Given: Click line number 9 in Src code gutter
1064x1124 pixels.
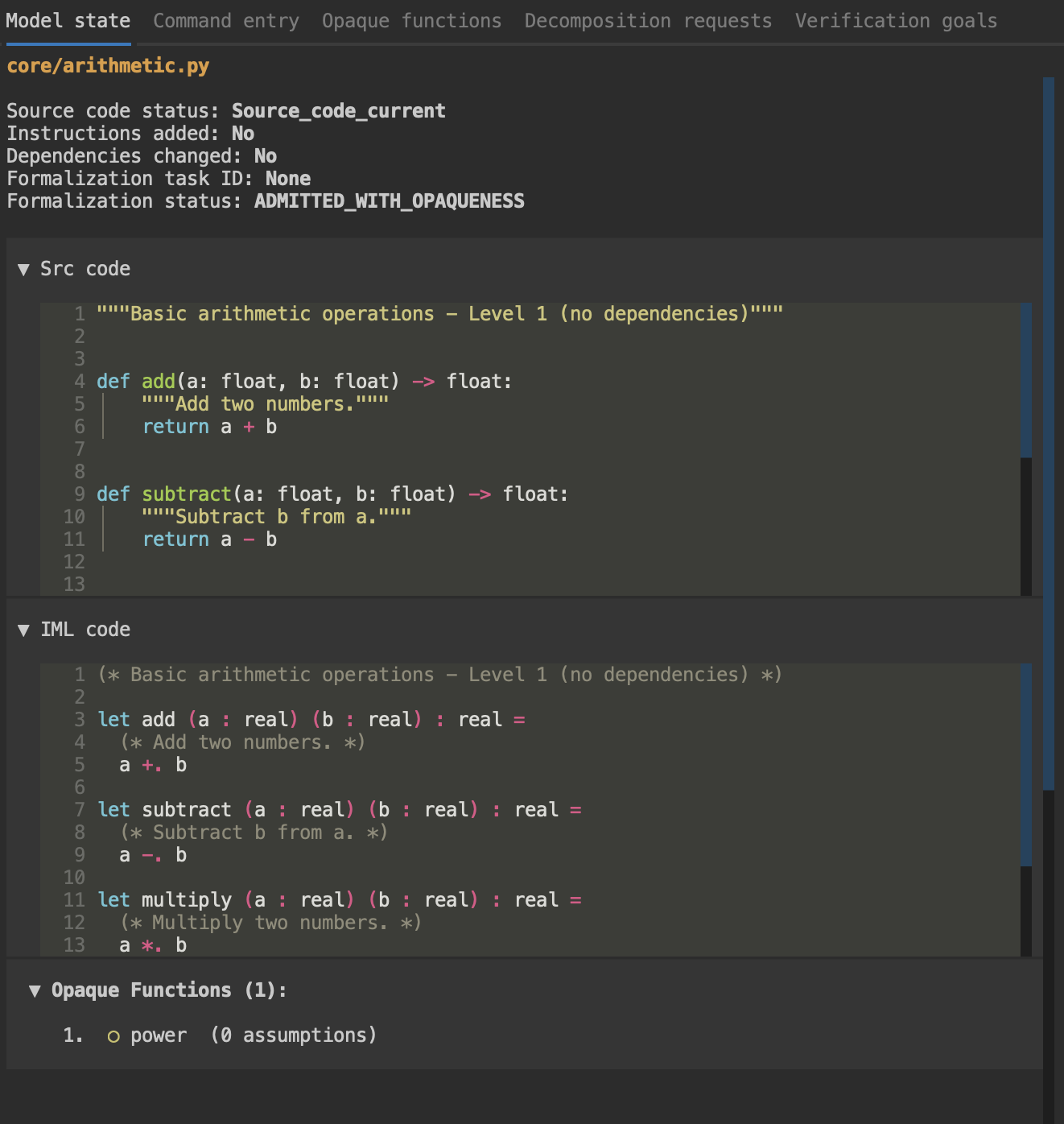Looking at the screenshot, I should 79,494.
